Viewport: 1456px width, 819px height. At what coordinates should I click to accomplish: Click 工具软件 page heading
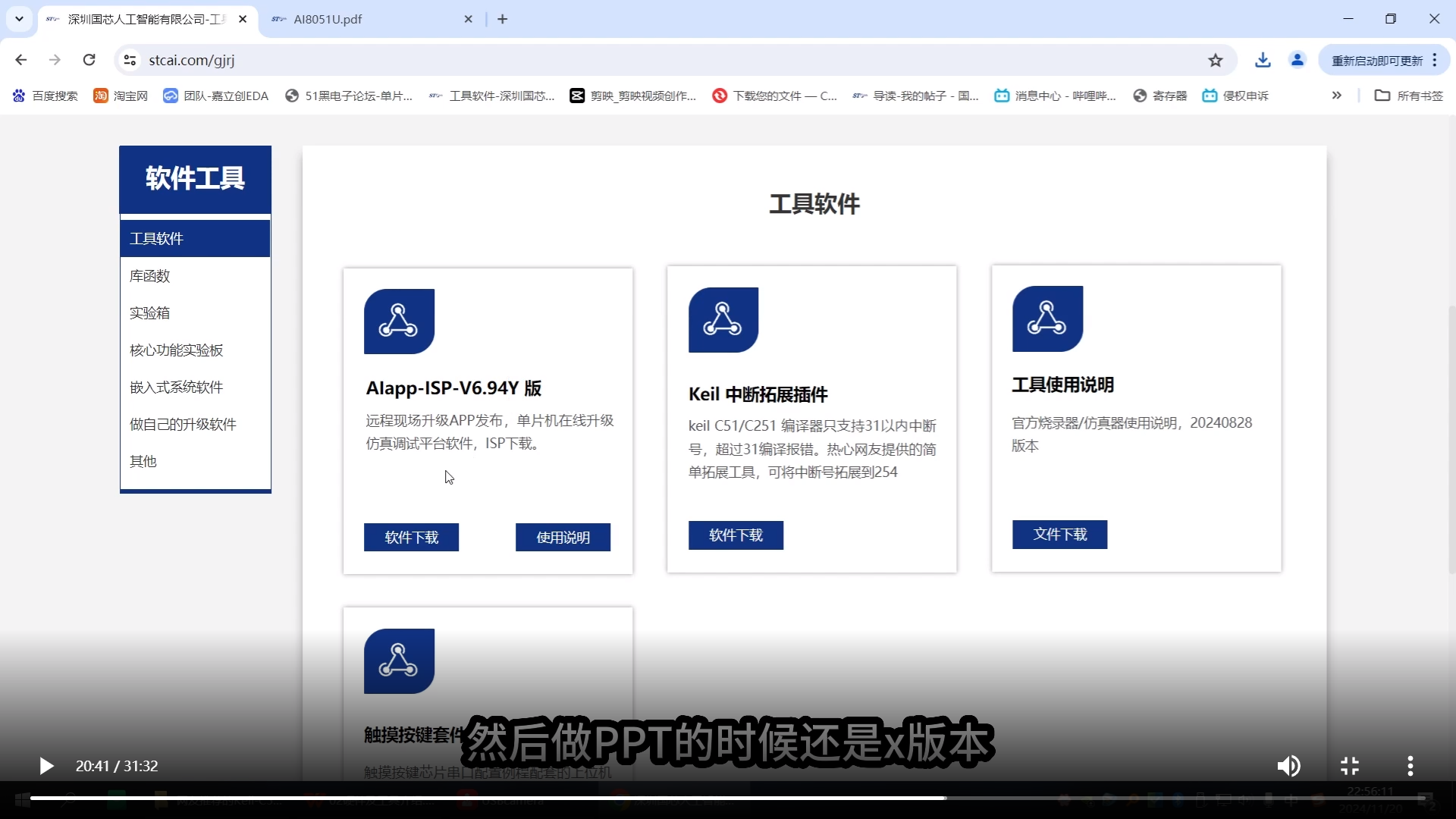click(814, 204)
